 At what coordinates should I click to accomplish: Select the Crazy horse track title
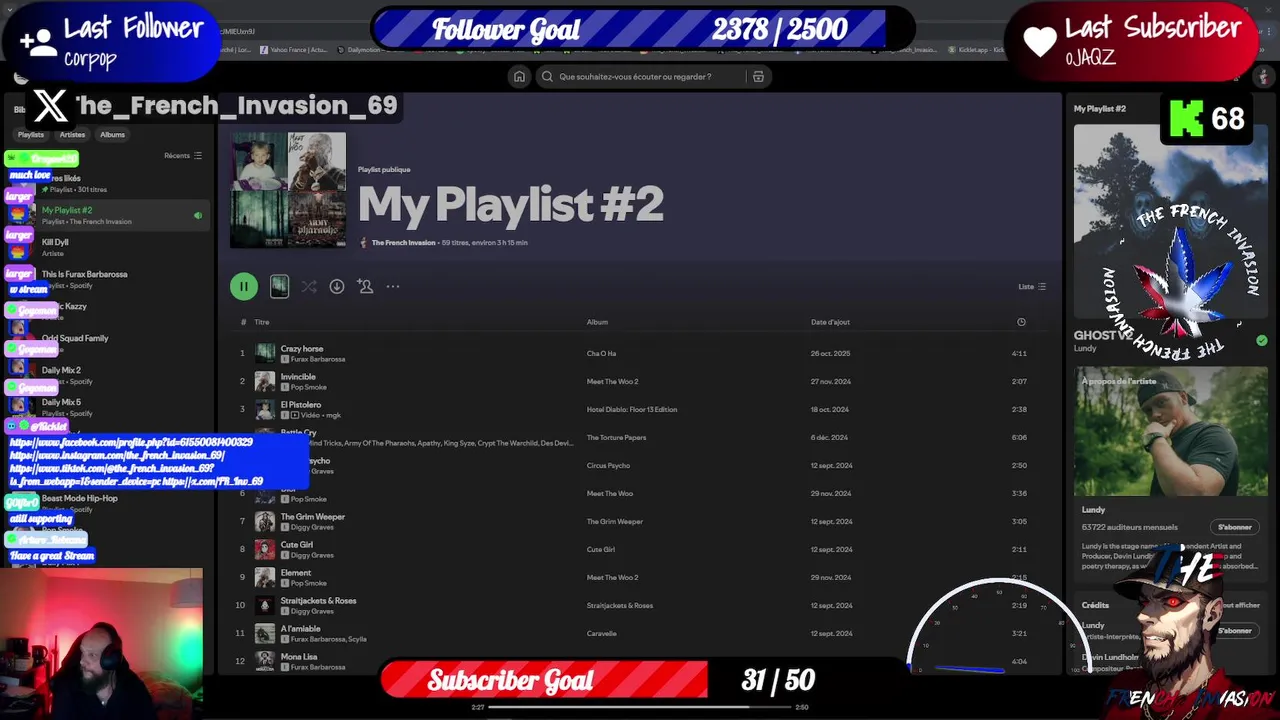302,349
